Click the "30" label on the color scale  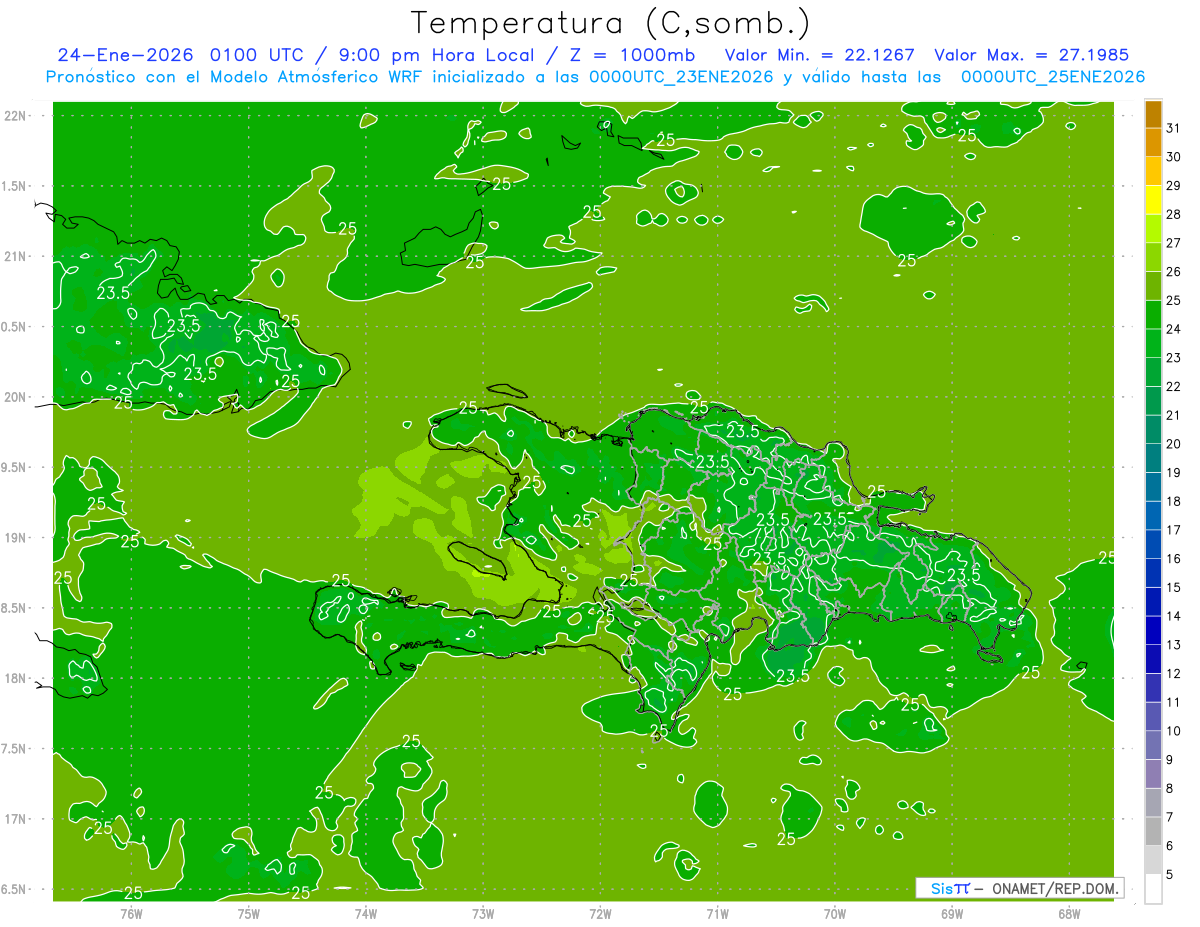click(x=1174, y=157)
